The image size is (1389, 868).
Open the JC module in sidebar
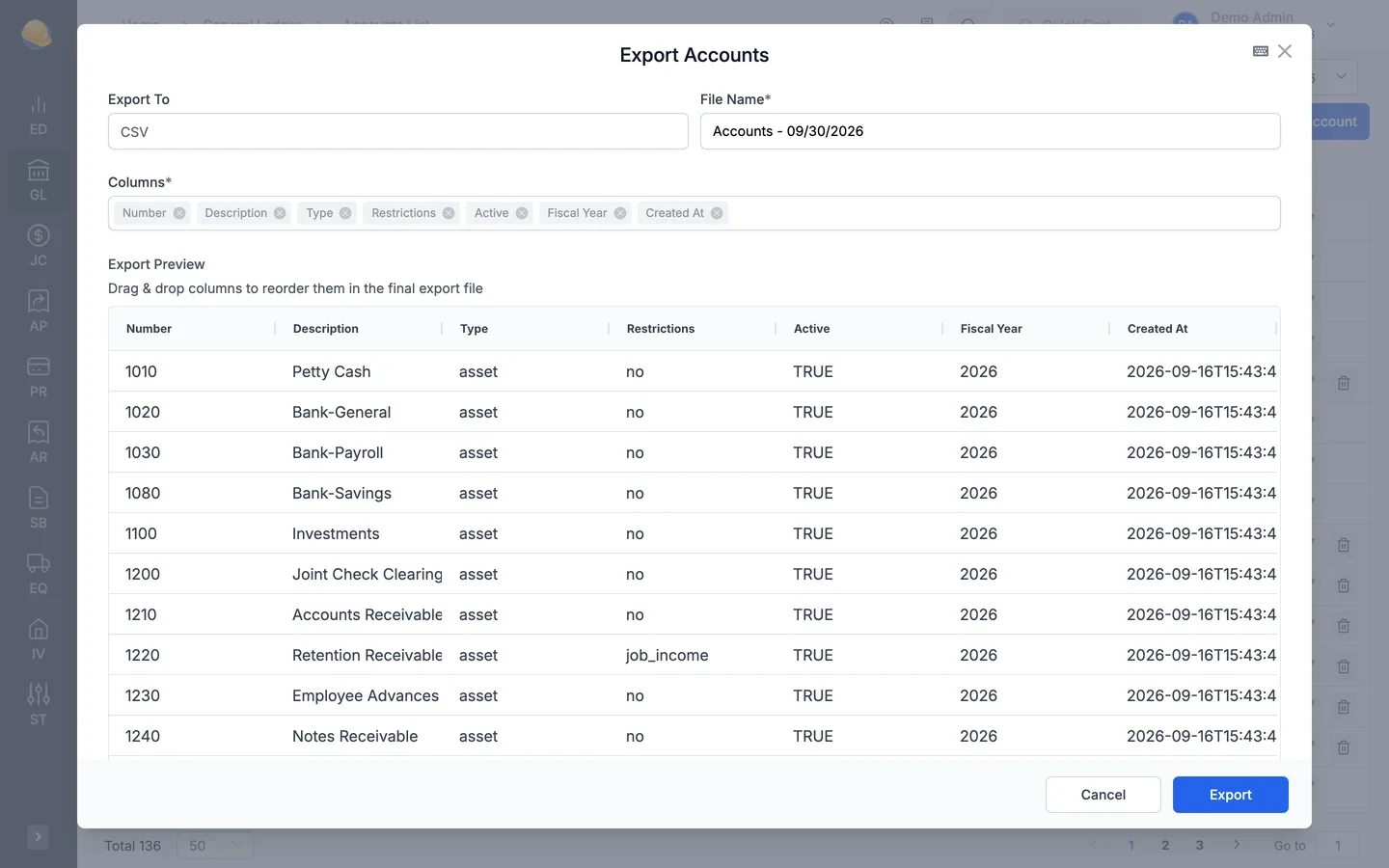(x=39, y=246)
